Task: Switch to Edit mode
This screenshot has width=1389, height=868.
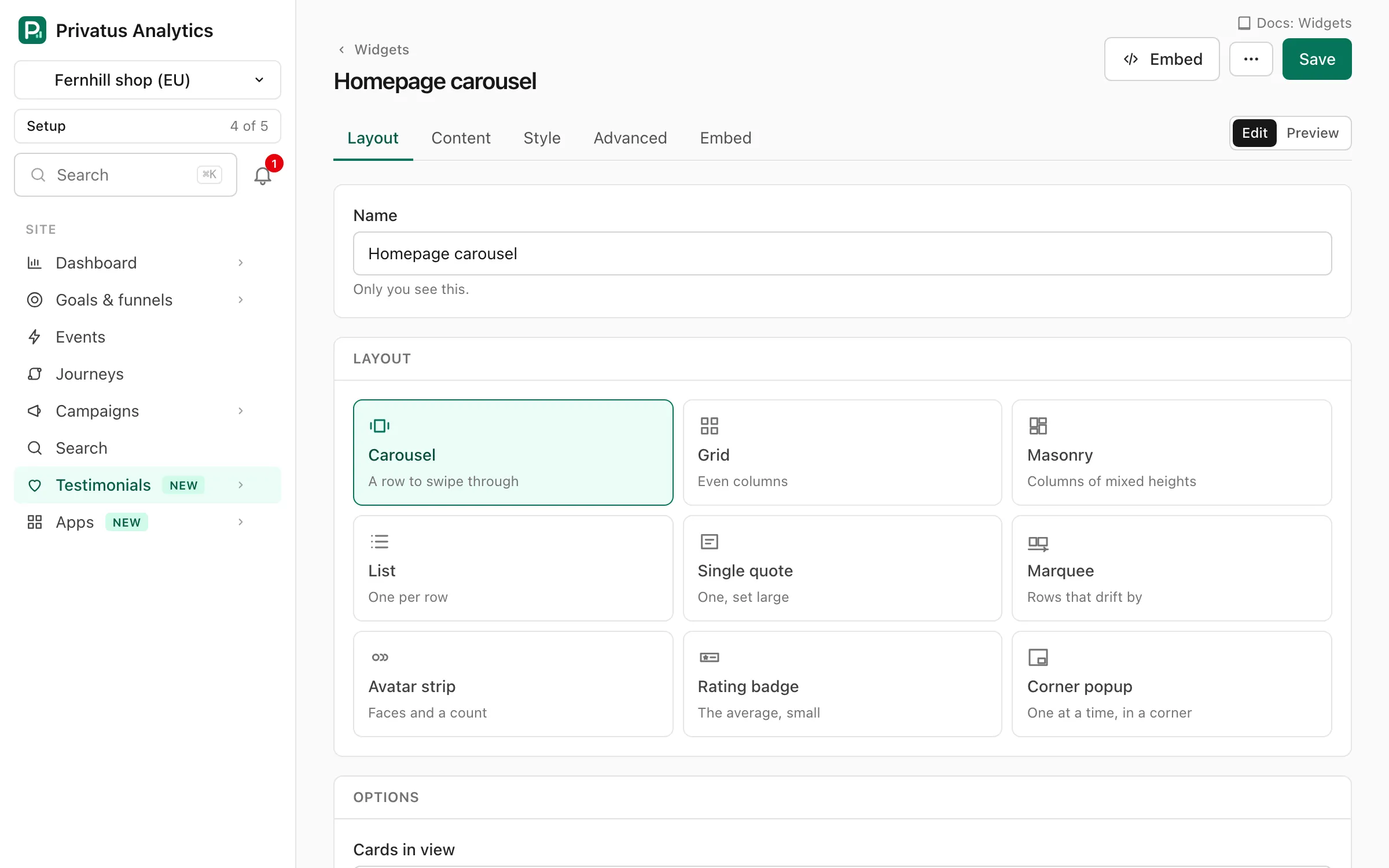Action: click(1254, 133)
